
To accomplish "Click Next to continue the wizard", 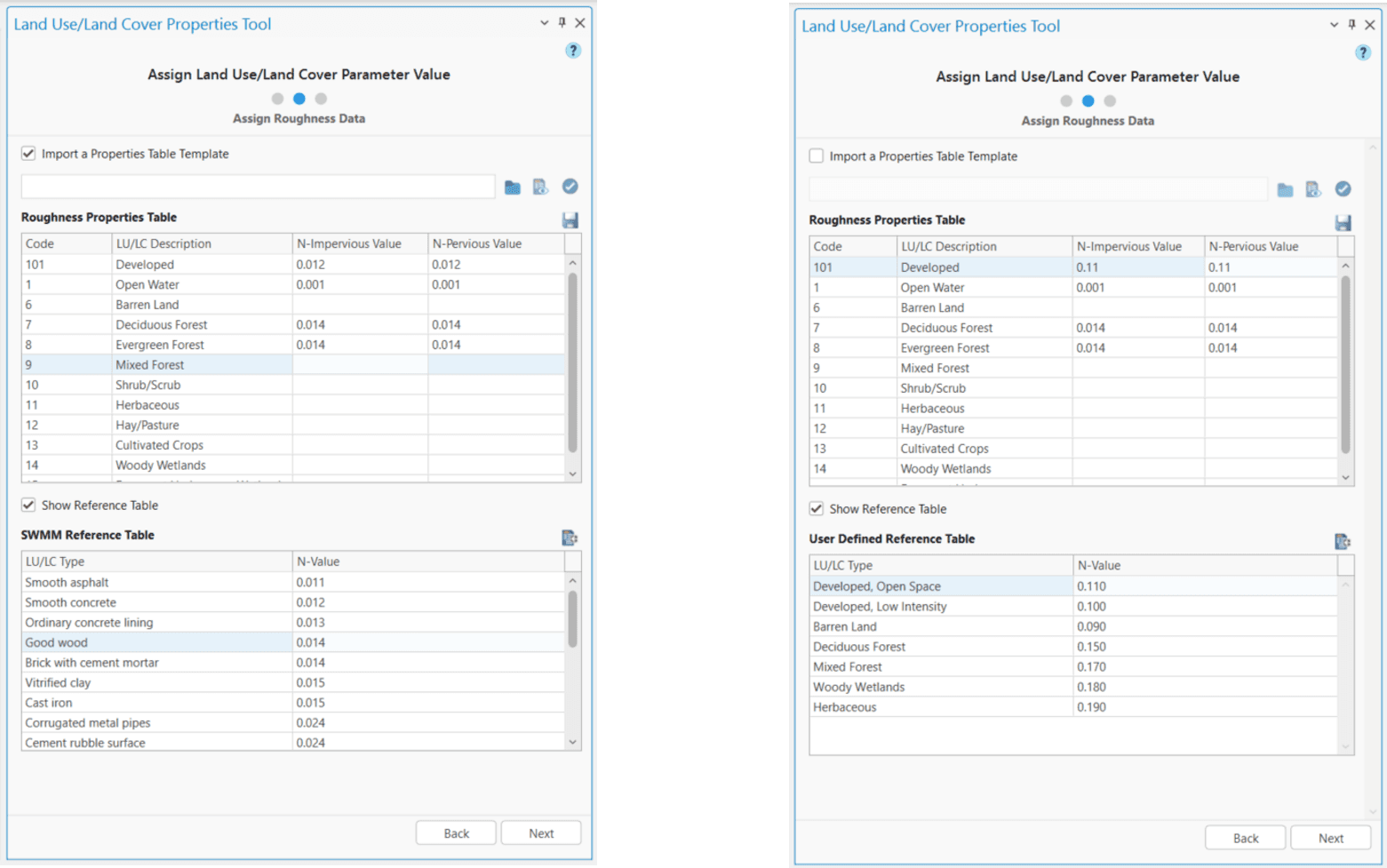I will 540,832.
